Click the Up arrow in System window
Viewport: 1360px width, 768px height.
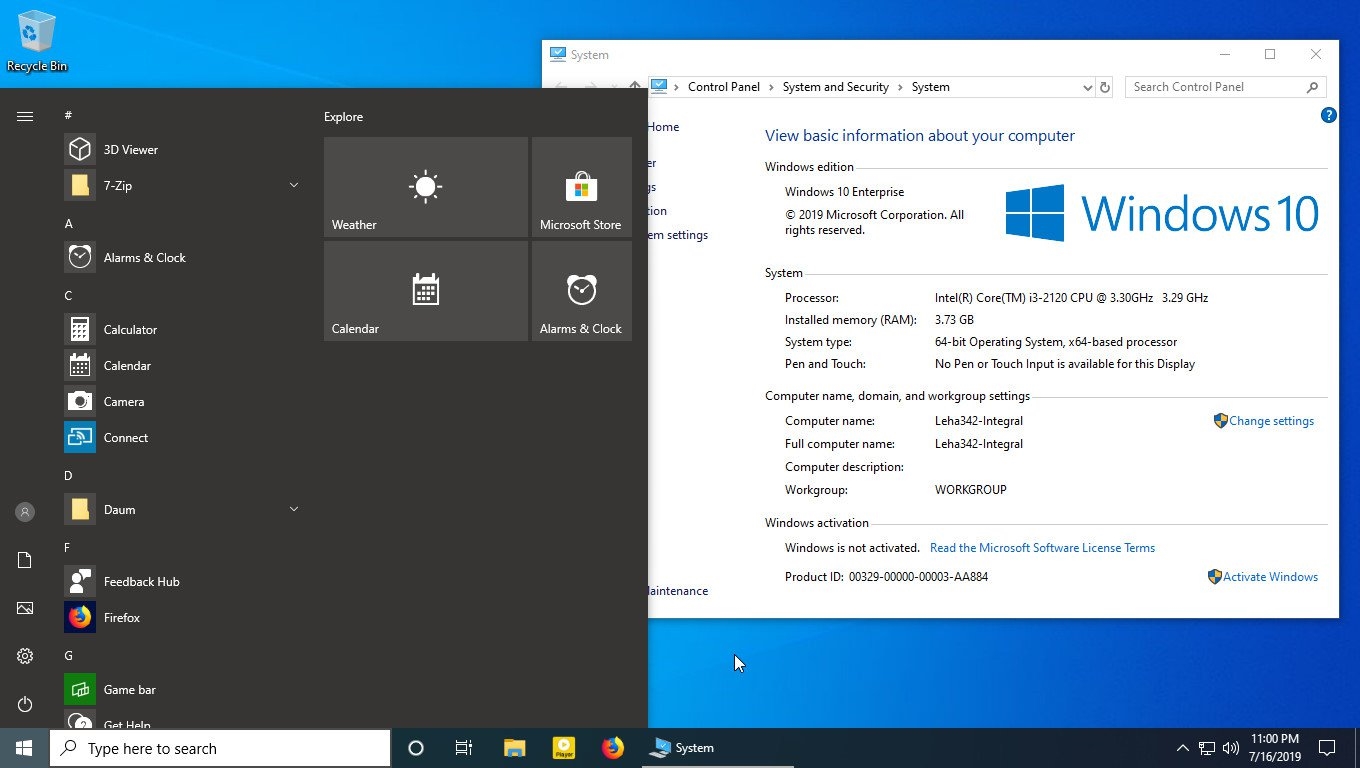[635, 87]
